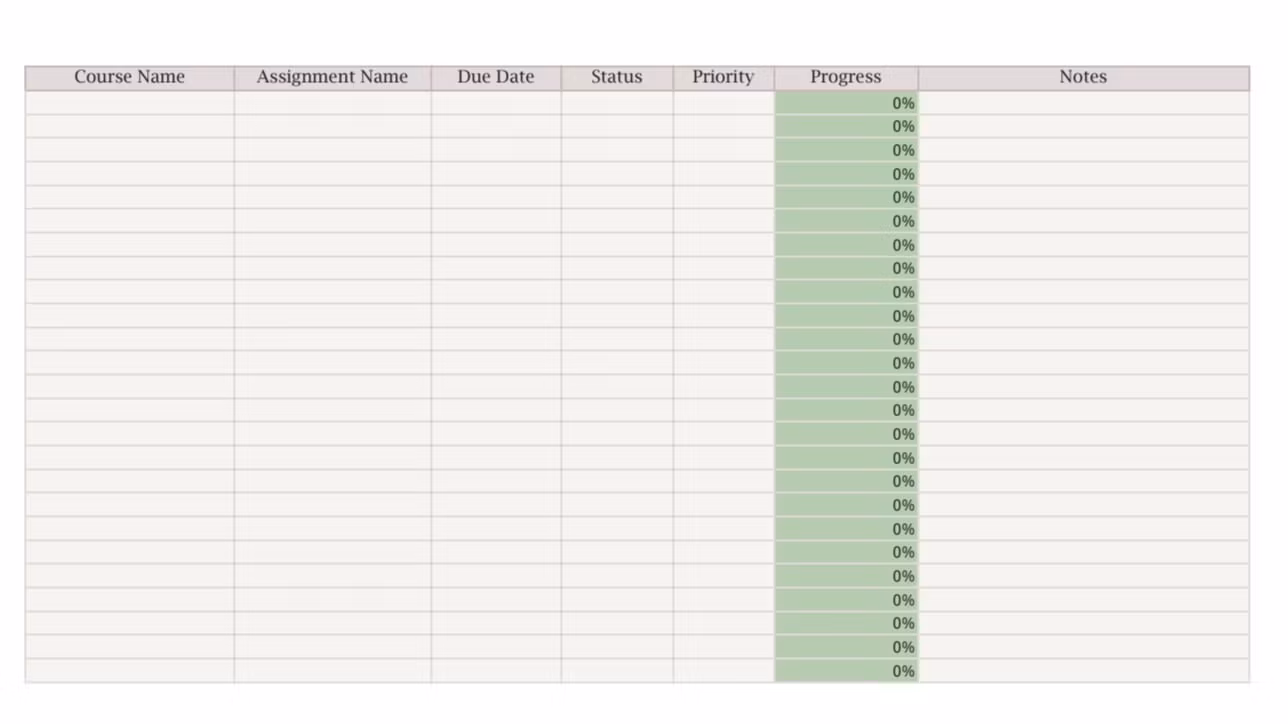1288x724 pixels.
Task: Select the last row's Course Name cell
Action: click(130, 671)
